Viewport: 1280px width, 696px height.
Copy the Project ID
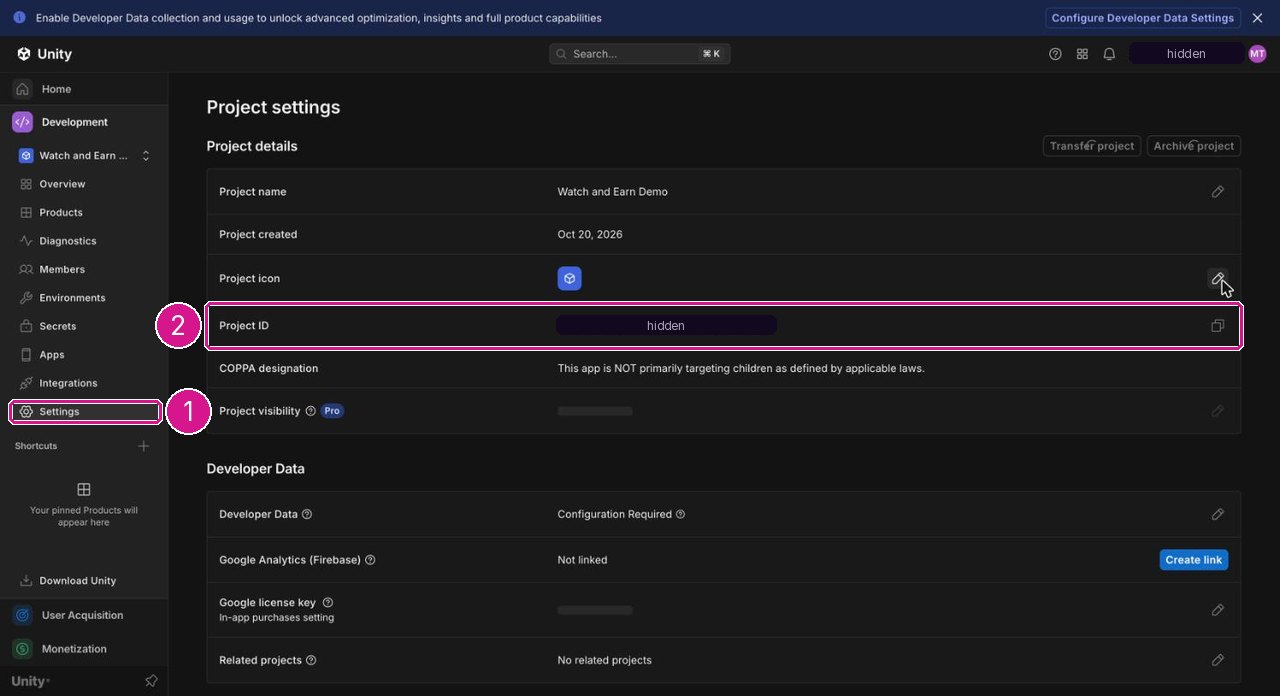click(1217, 326)
